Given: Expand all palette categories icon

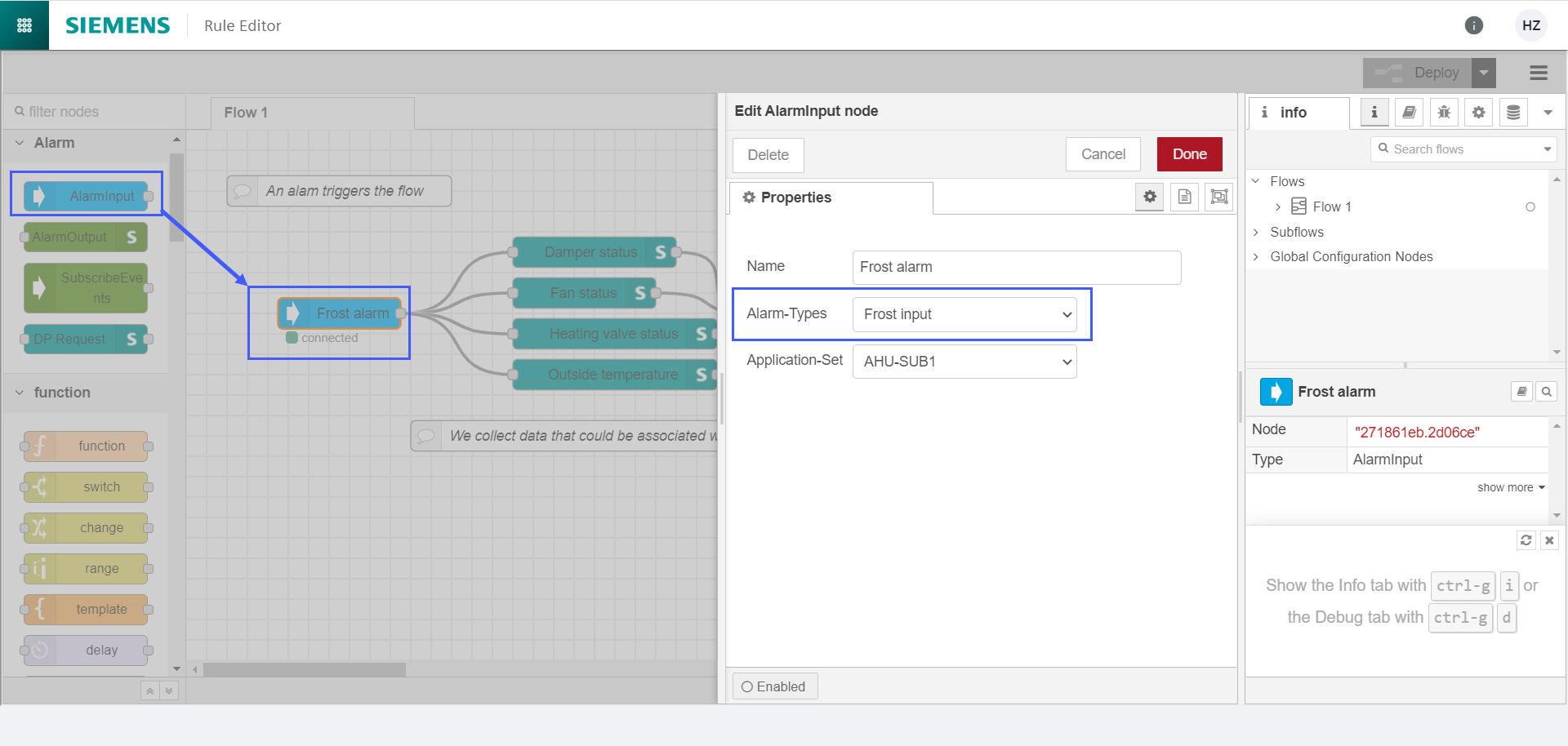Looking at the screenshot, I should [x=168, y=691].
